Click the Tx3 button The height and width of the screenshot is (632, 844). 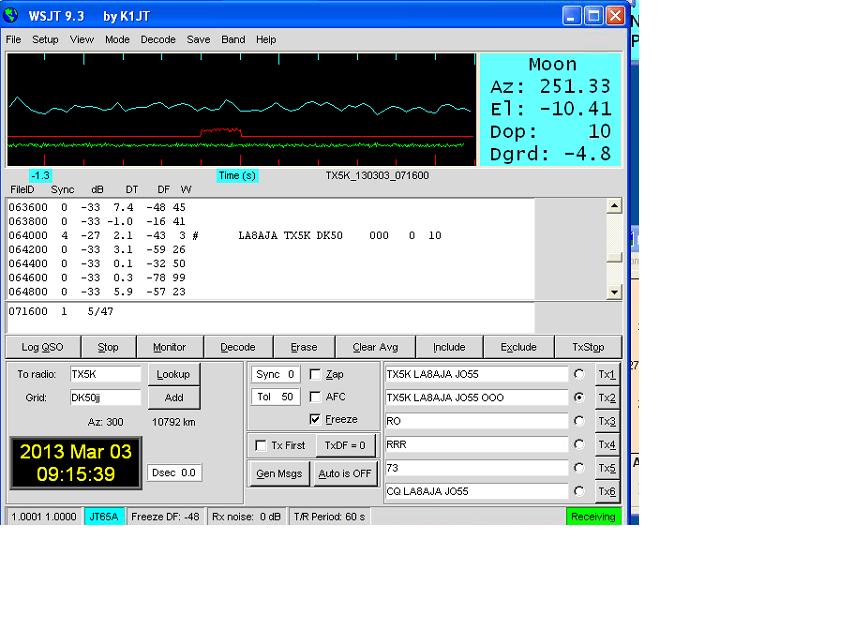pyautogui.click(x=607, y=421)
